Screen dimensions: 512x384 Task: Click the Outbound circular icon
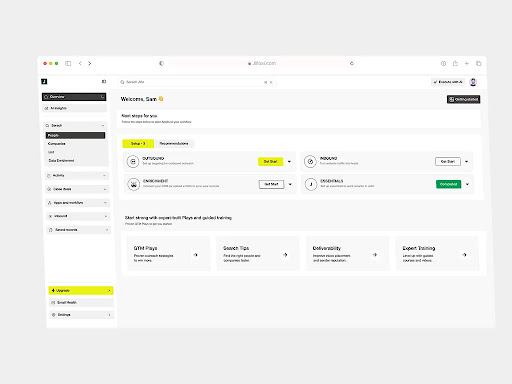tap(133, 162)
